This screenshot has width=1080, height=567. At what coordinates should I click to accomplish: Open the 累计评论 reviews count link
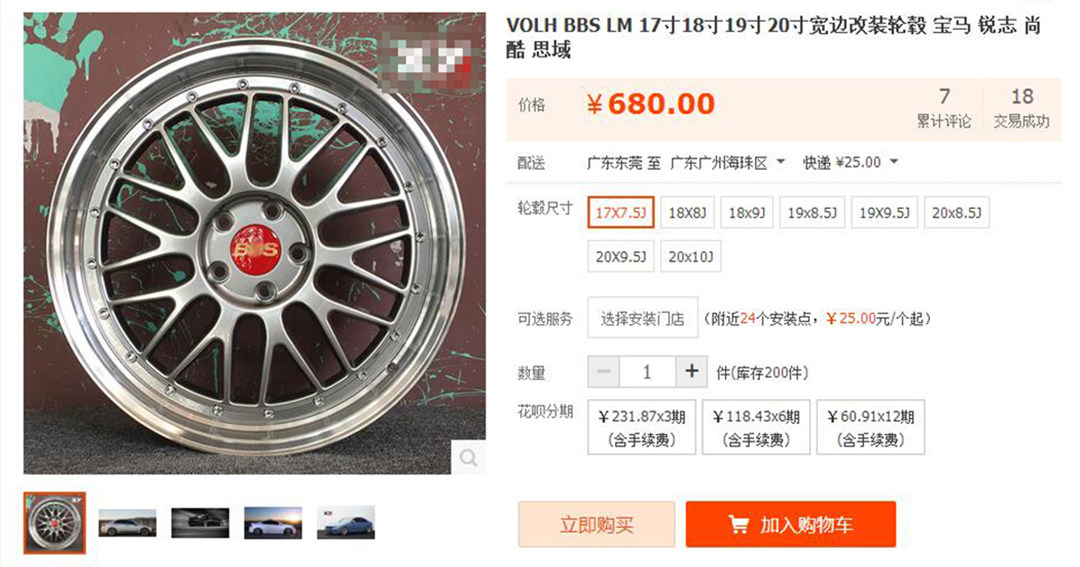(944, 108)
